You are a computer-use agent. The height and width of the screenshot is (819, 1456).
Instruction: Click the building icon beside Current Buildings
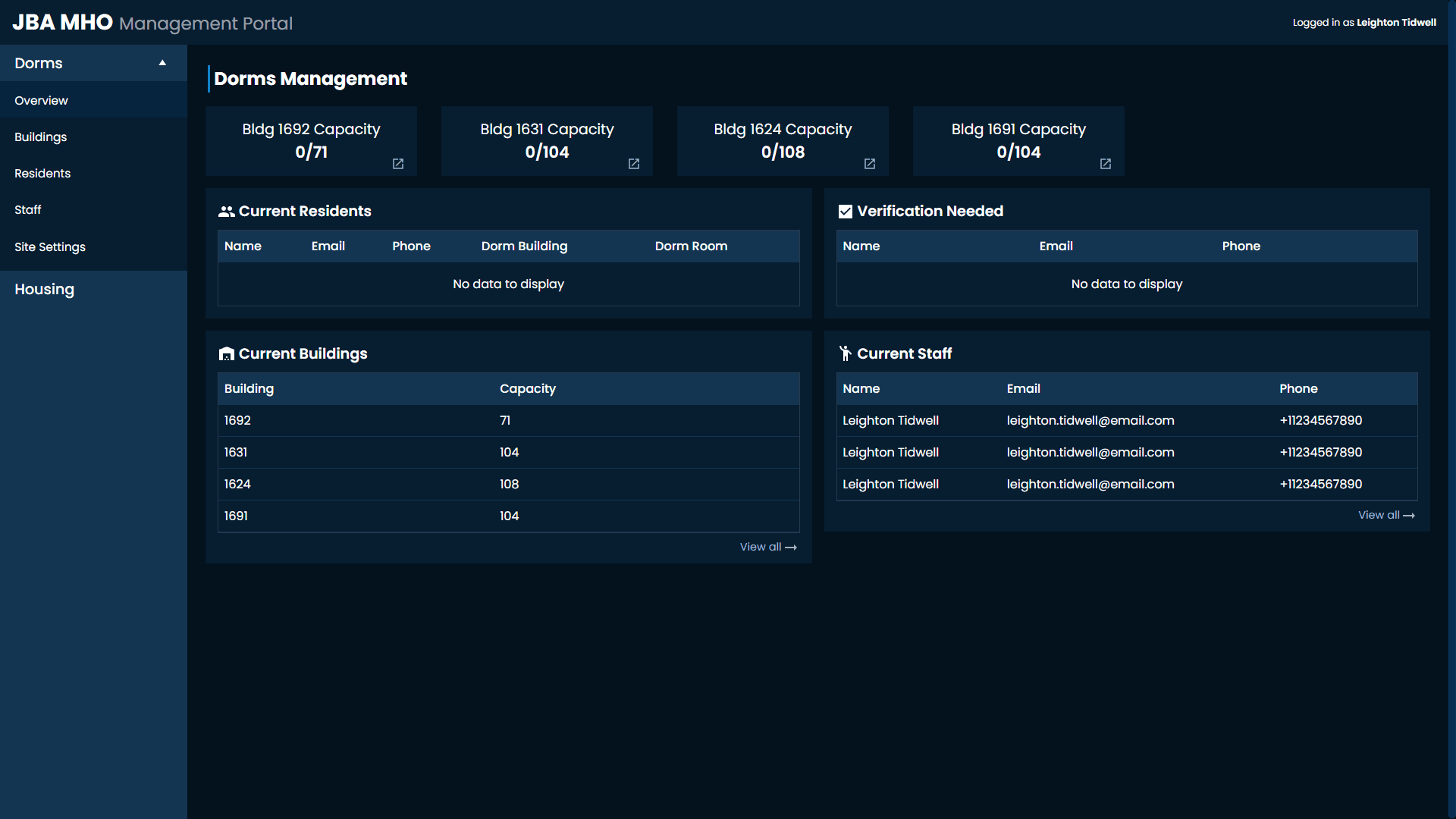(x=226, y=353)
